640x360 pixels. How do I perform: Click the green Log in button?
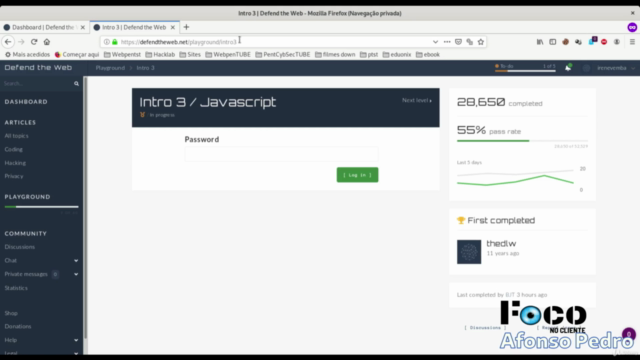pos(357,175)
